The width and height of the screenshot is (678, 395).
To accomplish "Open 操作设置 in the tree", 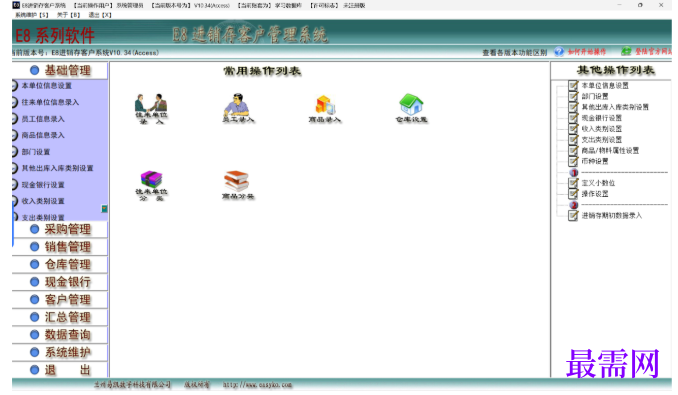I will click(595, 194).
